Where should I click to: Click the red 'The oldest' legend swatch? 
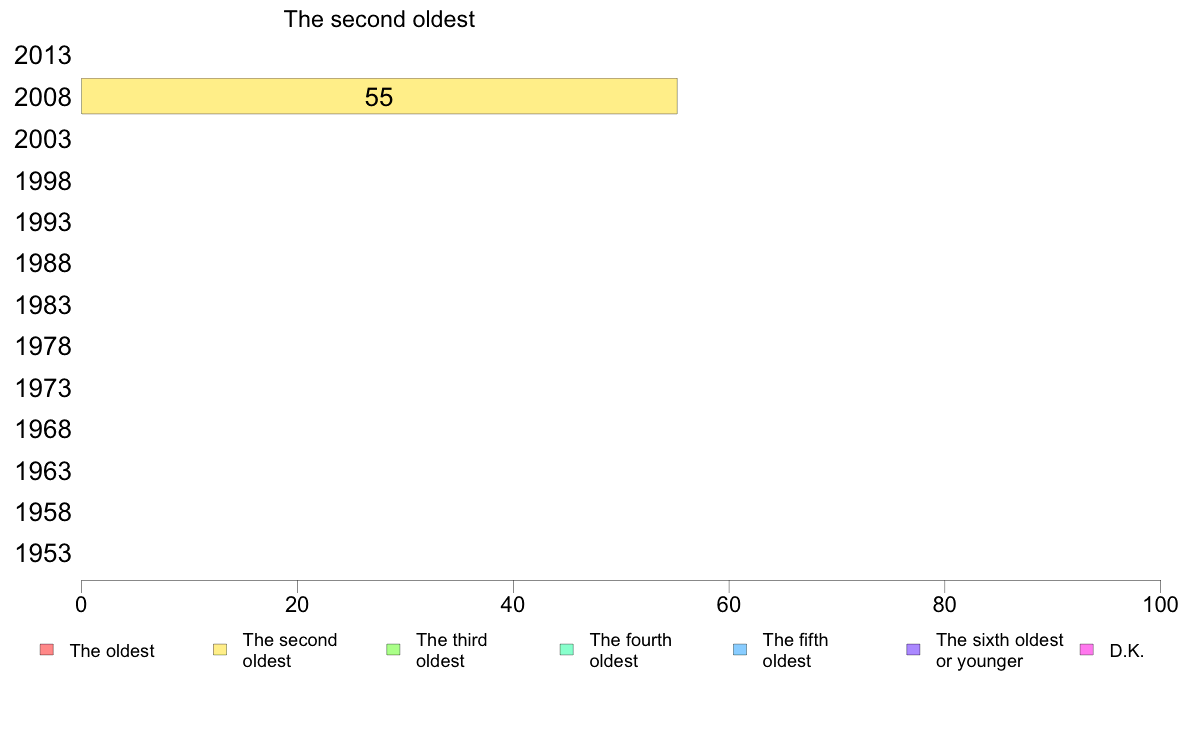pos(47,650)
